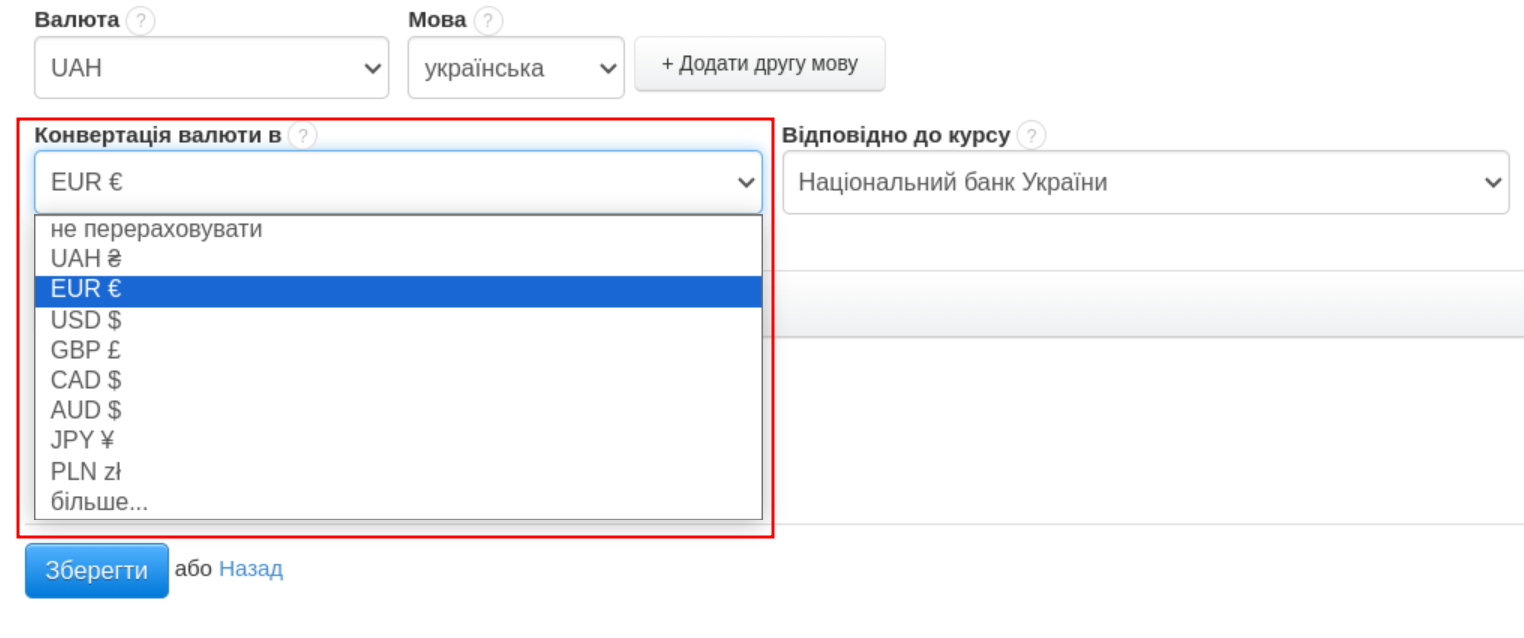Choose GBP £ from the list
1524x638 pixels.
(x=87, y=350)
